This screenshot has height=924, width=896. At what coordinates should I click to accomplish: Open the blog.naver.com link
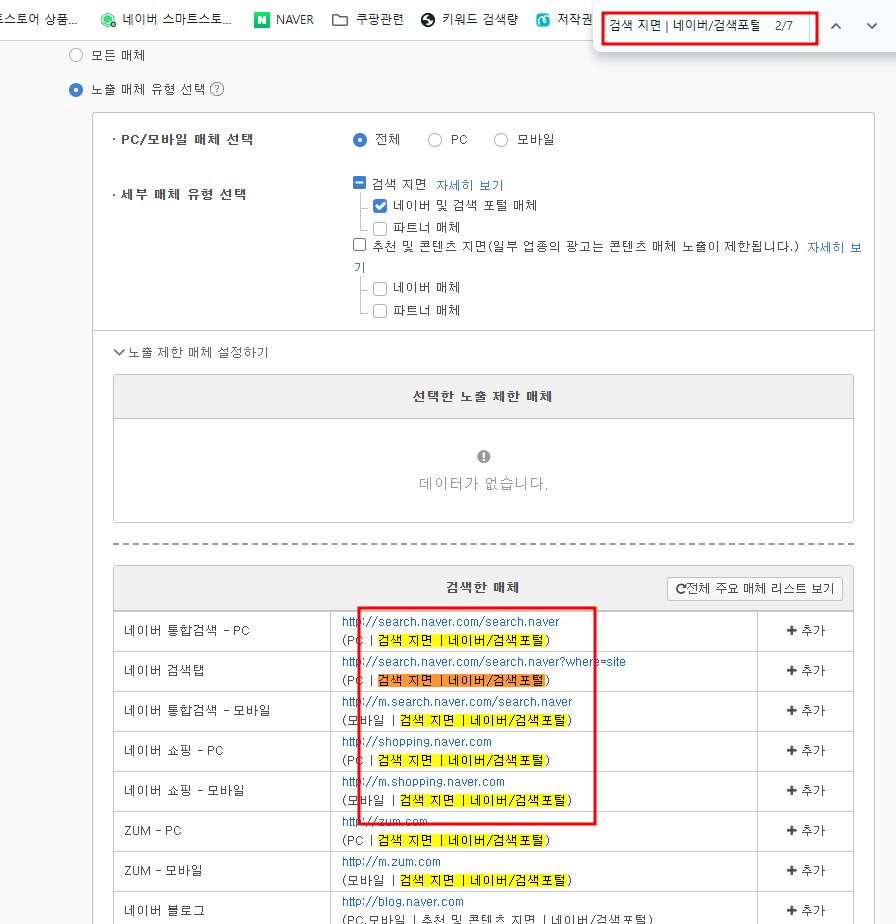403,902
